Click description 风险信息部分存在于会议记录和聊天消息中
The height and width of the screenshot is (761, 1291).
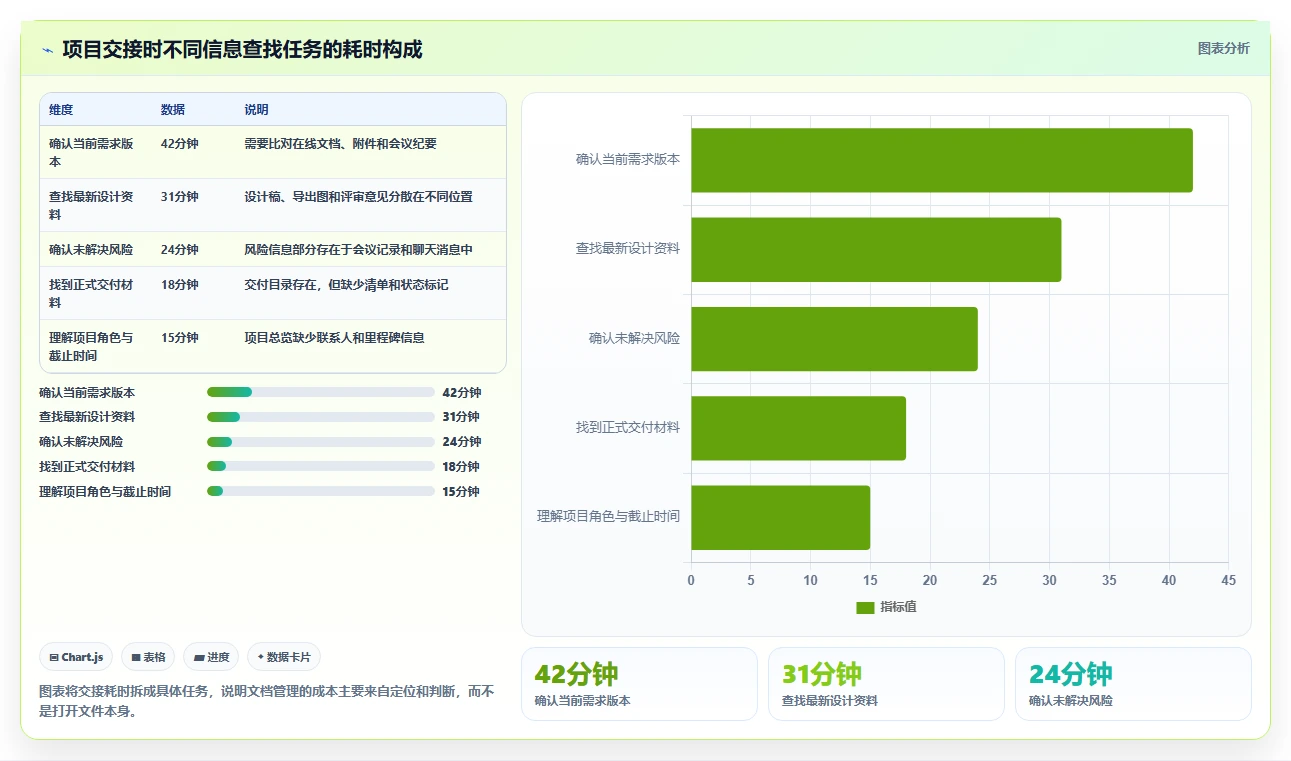(359, 250)
